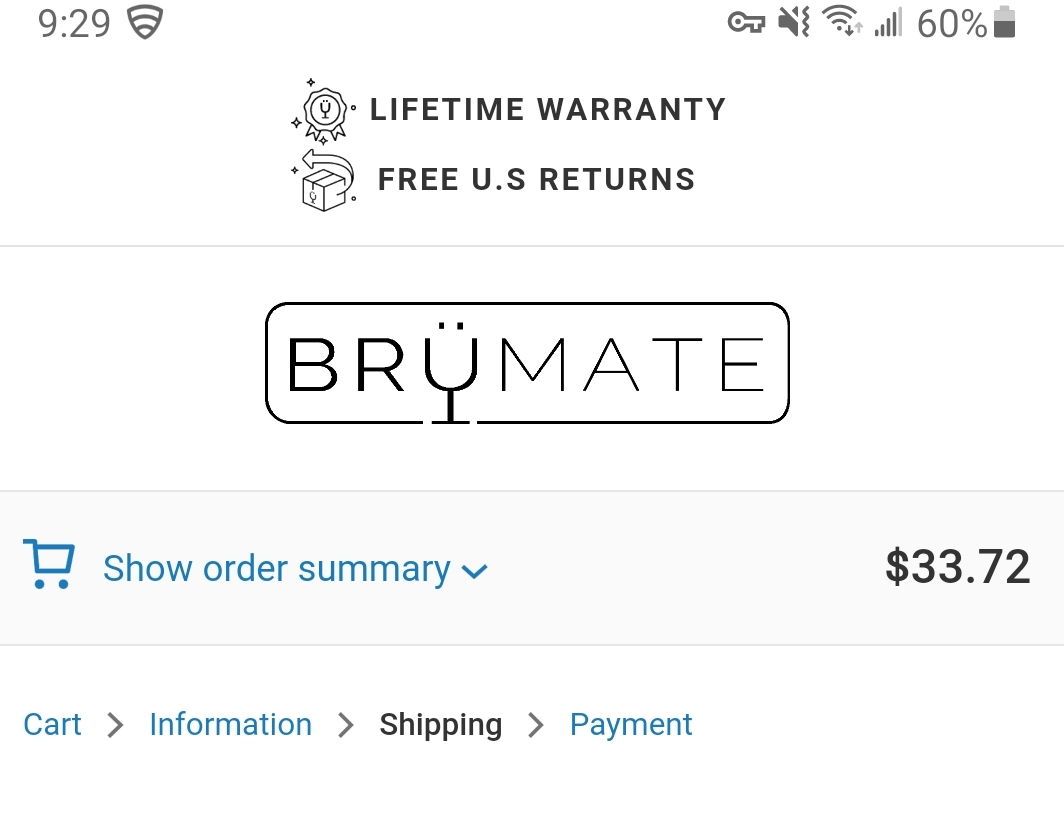Tap the cellular signal bars icon
This screenshot has height=840, width=1064.
coord(888,22)
